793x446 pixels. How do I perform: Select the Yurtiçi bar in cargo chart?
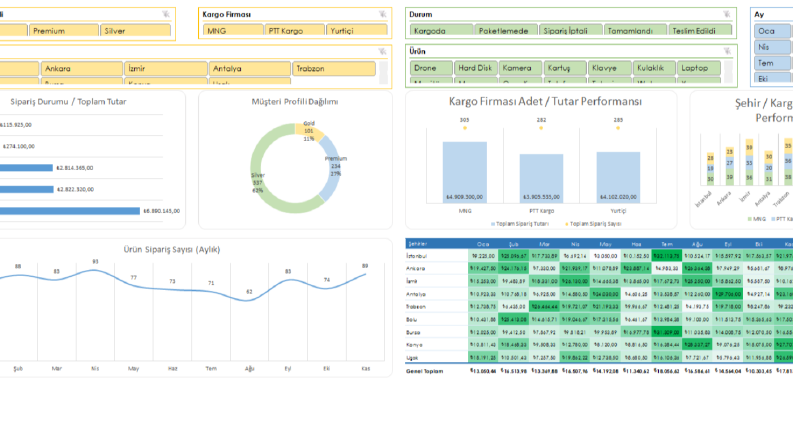[x=618, y=177]
